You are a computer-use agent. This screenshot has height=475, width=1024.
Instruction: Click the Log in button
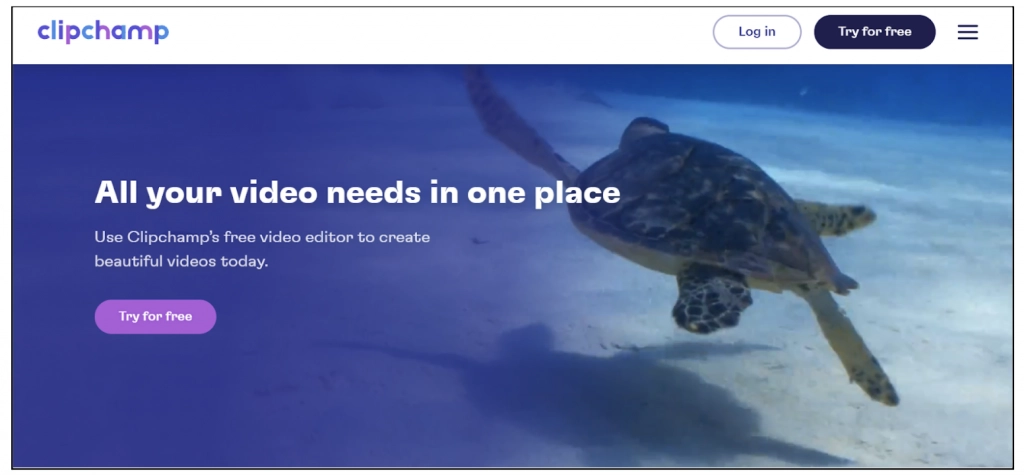coord(757,32)
